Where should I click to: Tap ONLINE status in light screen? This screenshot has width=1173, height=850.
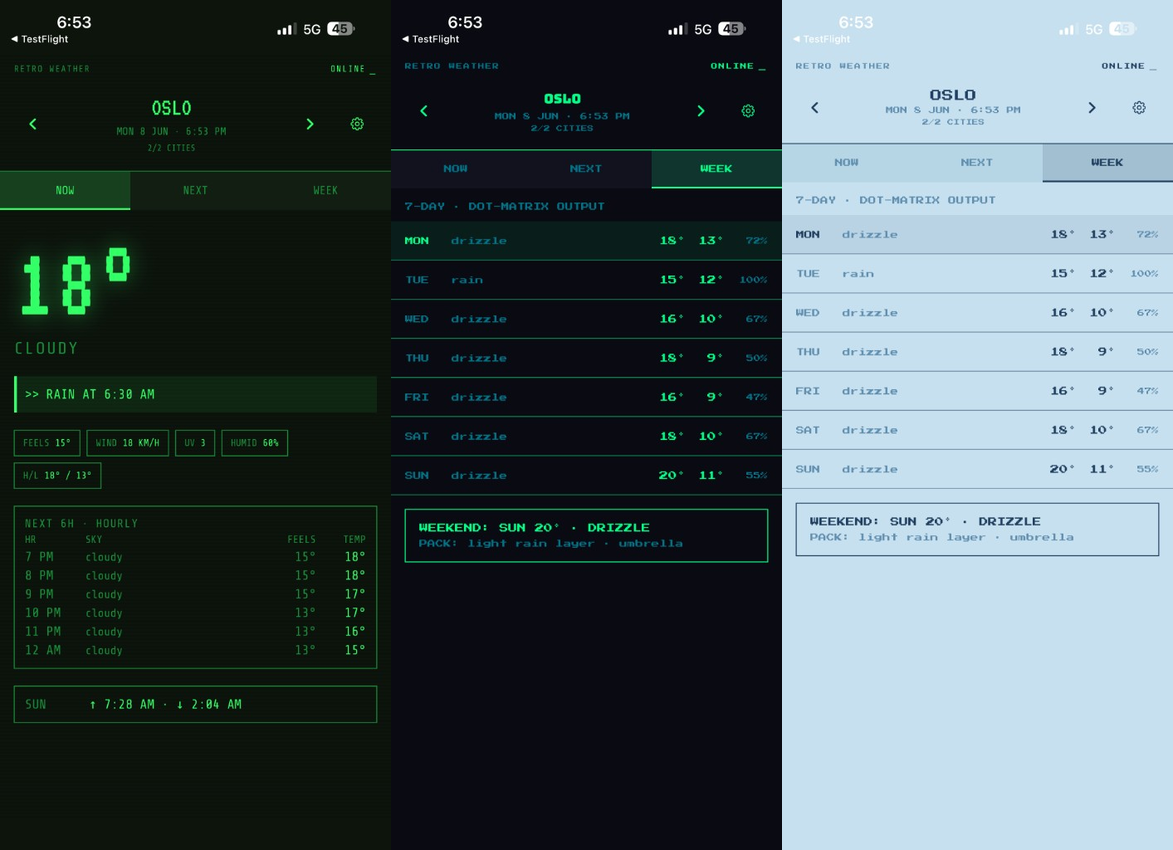1128,66
